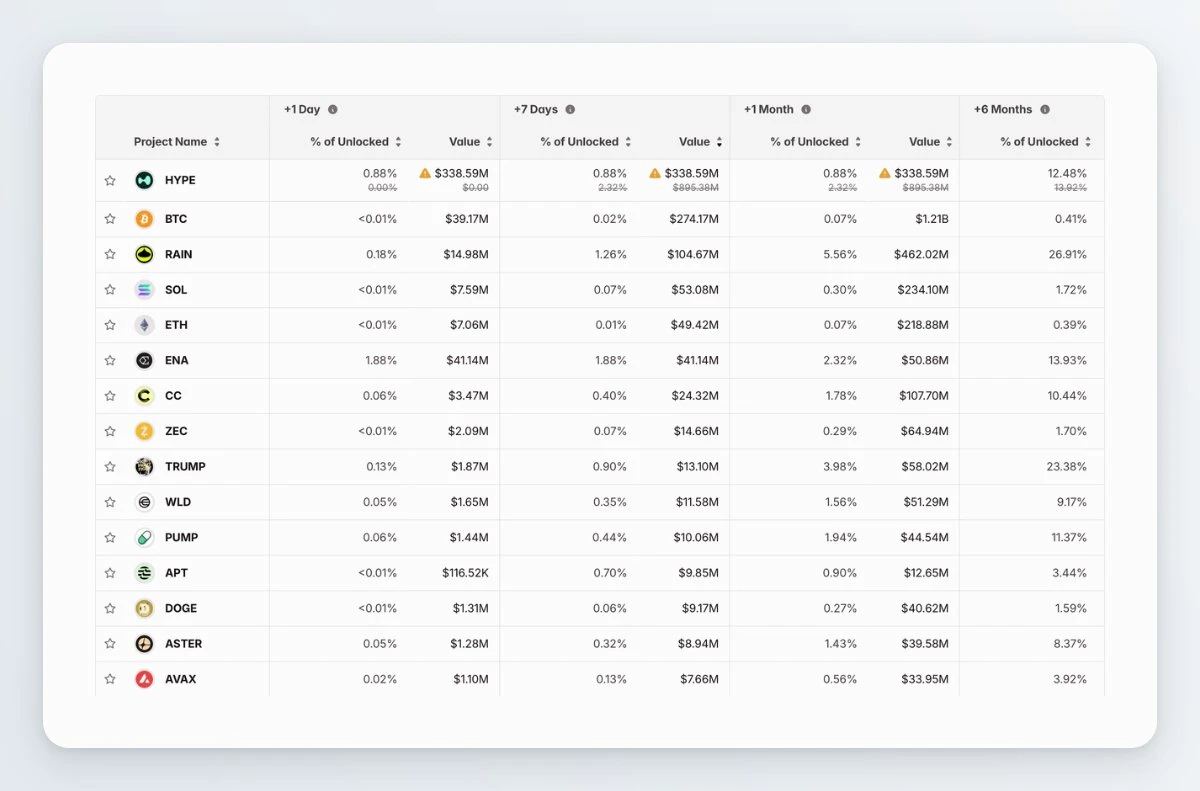Sort by +7 Days Value column

click(701, 142)
